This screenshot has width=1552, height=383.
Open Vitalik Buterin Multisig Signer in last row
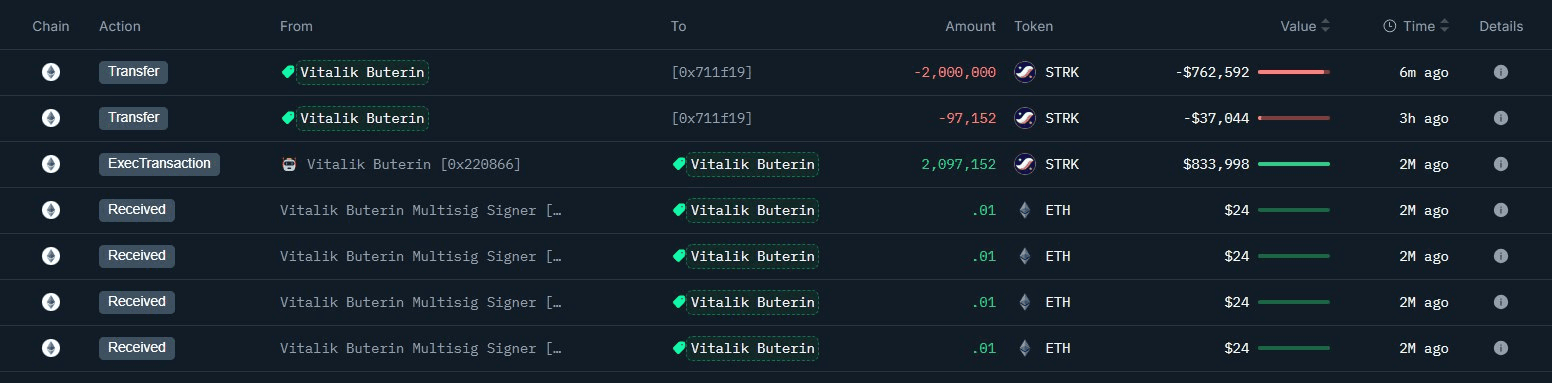[421, 348]
